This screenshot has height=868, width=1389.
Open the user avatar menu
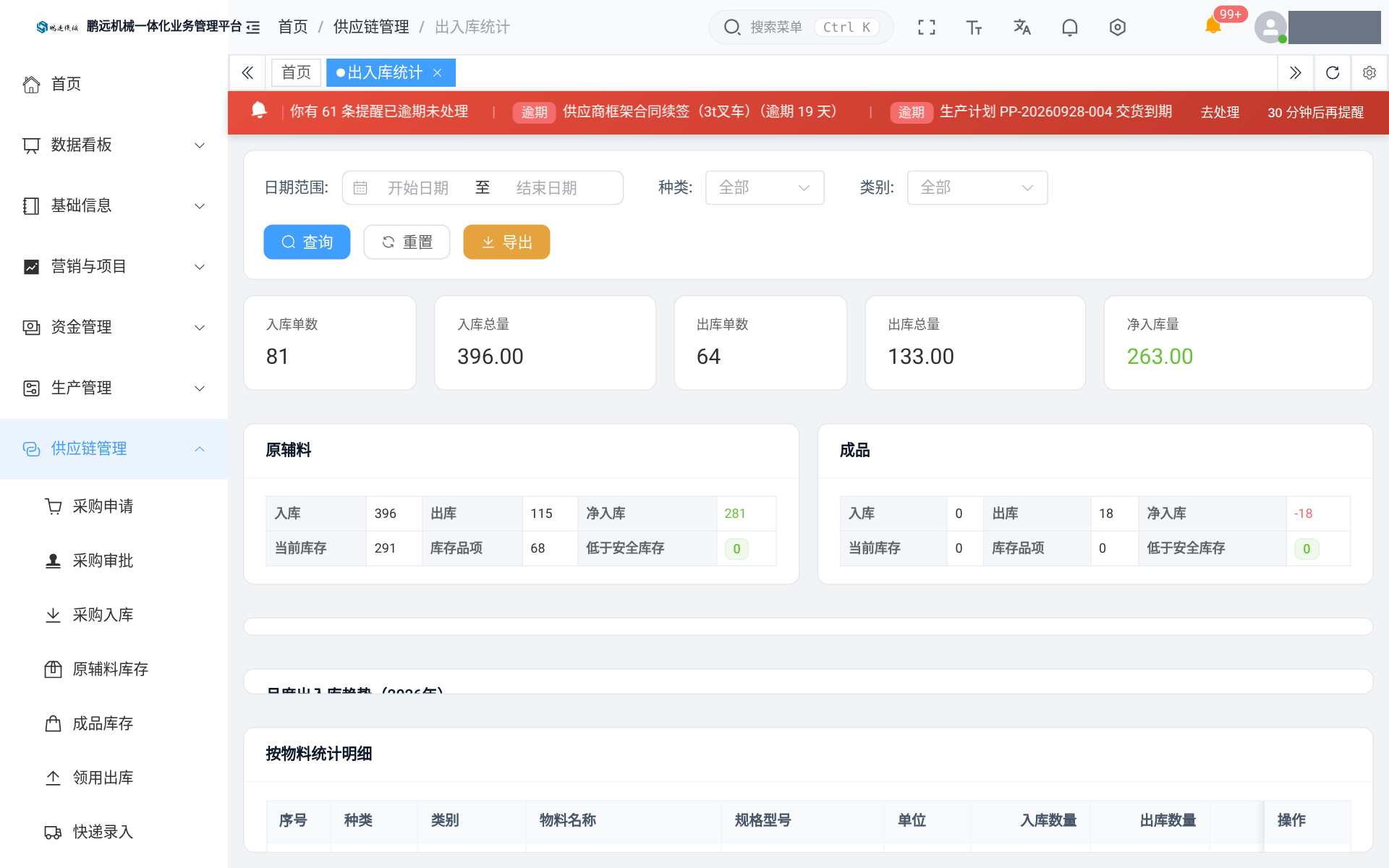coord(1270,27)
